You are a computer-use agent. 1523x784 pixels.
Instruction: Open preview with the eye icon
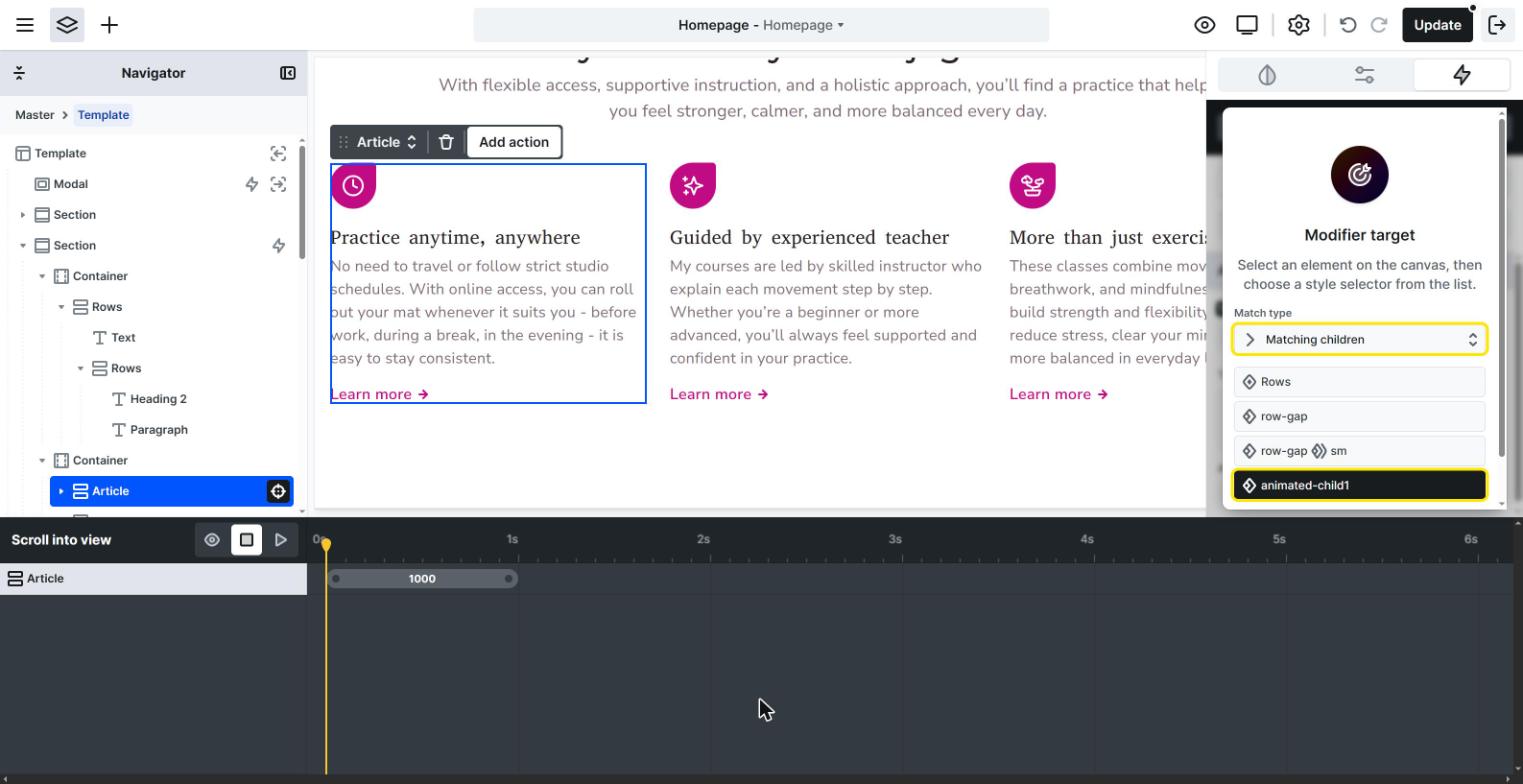(1205, 25)
